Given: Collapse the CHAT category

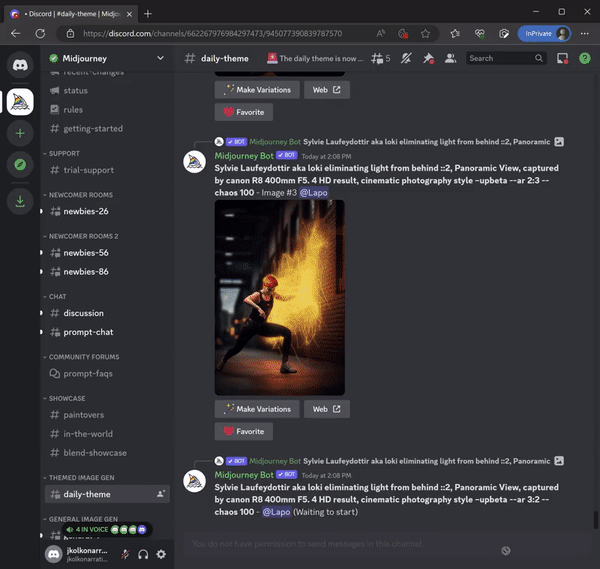Looking at the screenshot, I should (x=55, y=297).
